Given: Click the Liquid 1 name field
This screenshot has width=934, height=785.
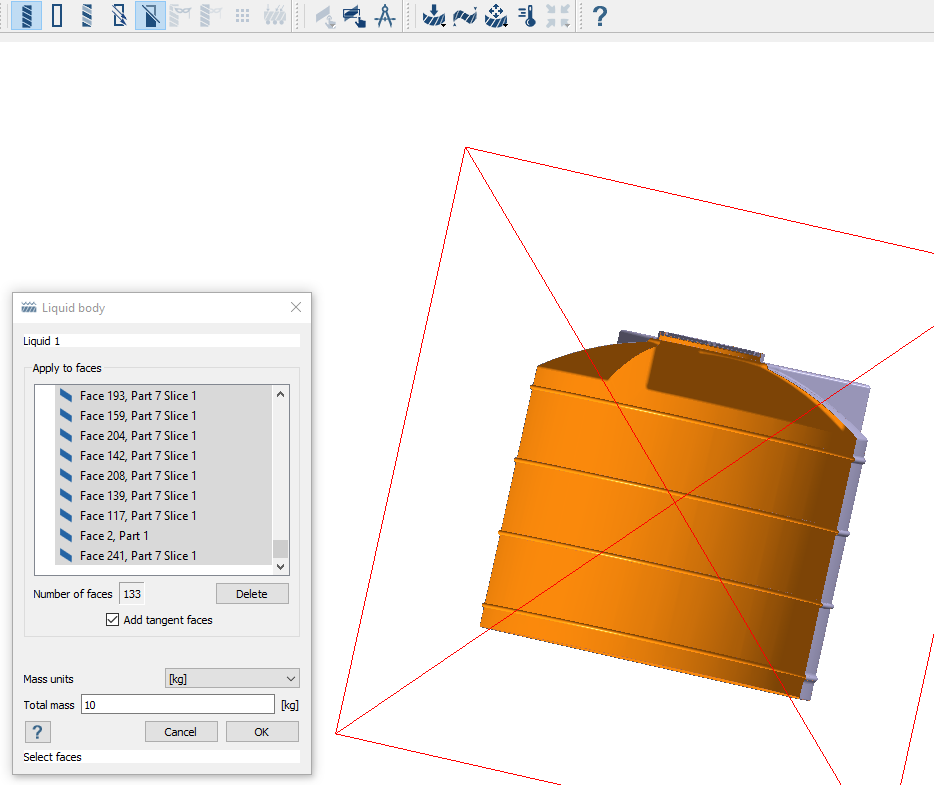Looking at the screenshot, I should [160, 341].
